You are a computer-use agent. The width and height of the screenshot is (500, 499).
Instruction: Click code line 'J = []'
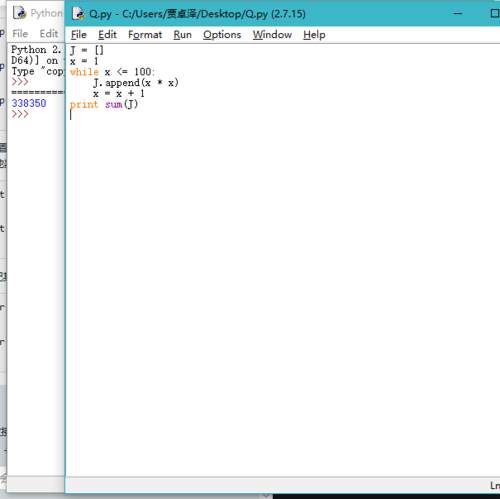(x=87, y=50)
